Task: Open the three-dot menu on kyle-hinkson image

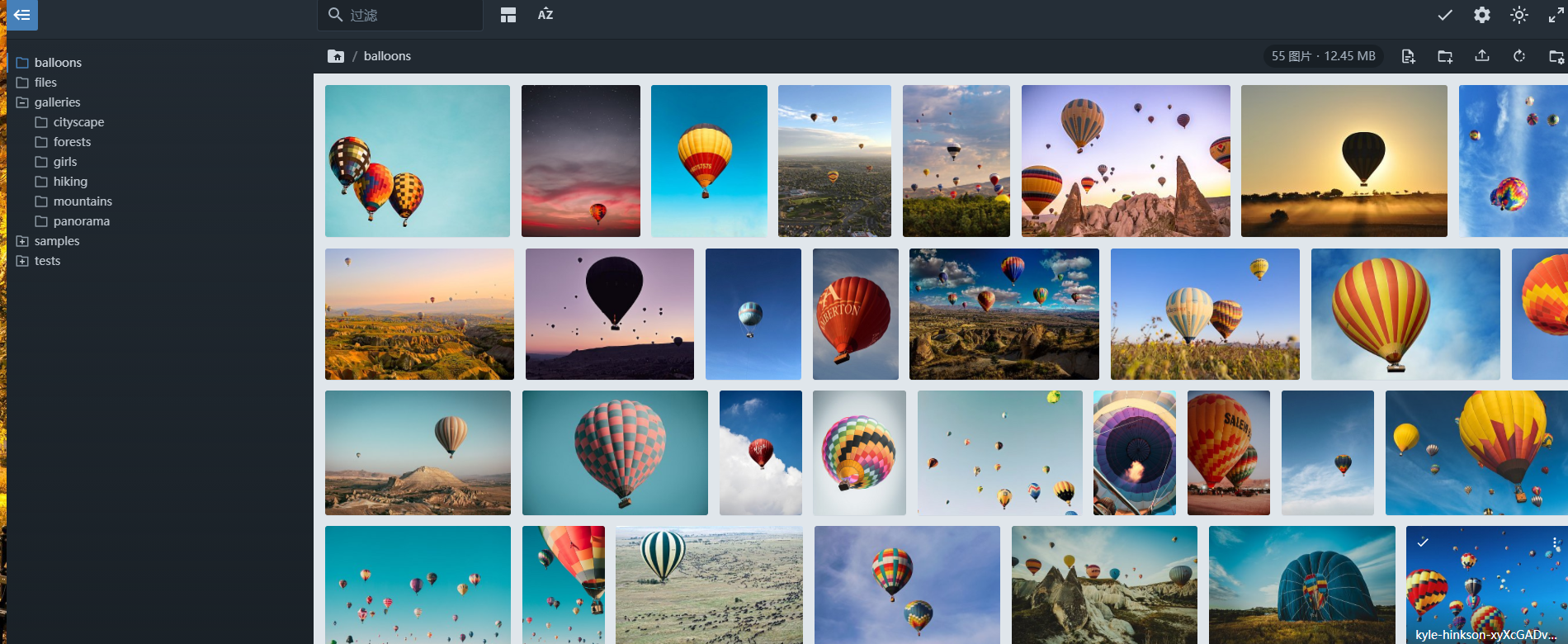Action: tap(1556, 543)
